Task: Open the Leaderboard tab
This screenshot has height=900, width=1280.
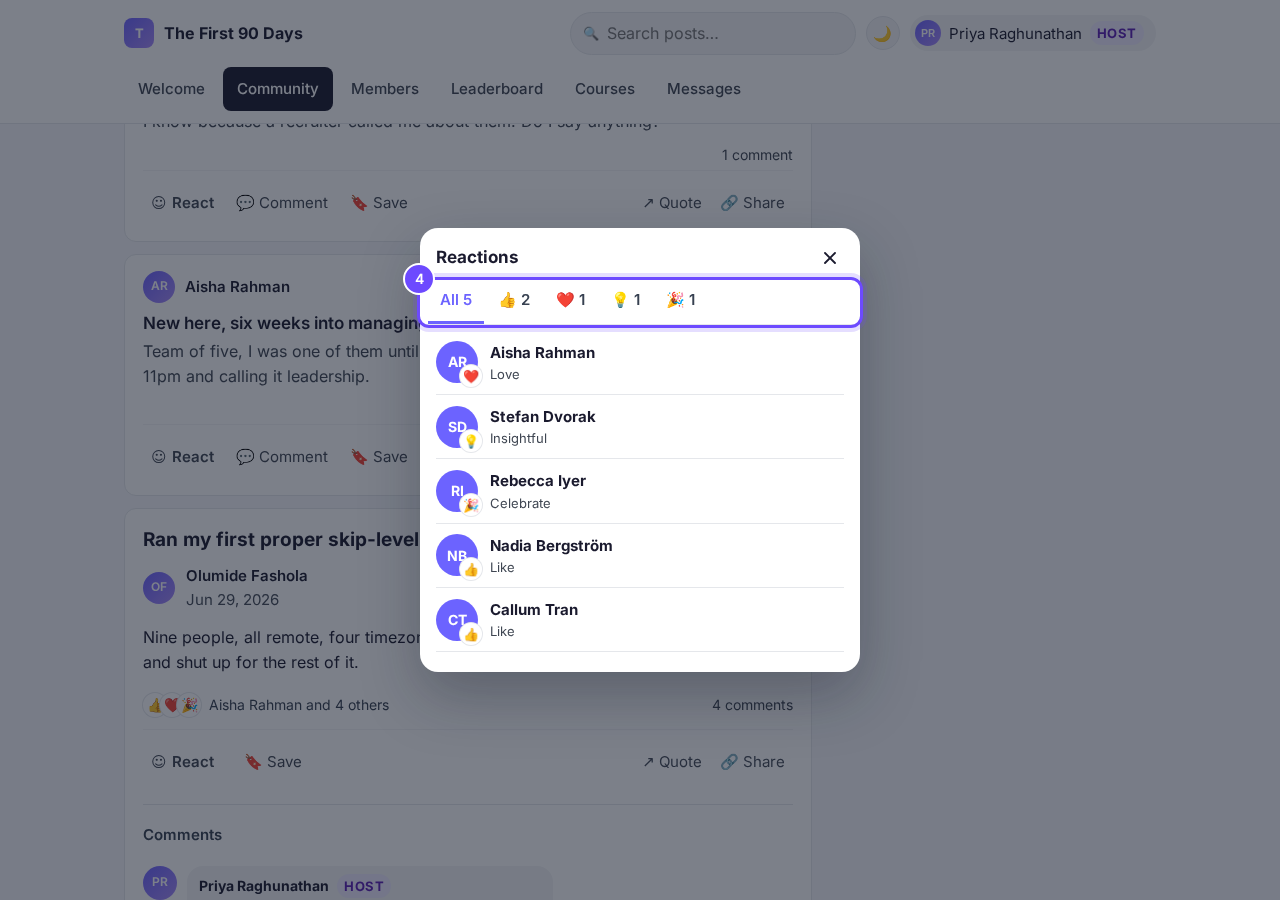Action: tap(497, 89)
